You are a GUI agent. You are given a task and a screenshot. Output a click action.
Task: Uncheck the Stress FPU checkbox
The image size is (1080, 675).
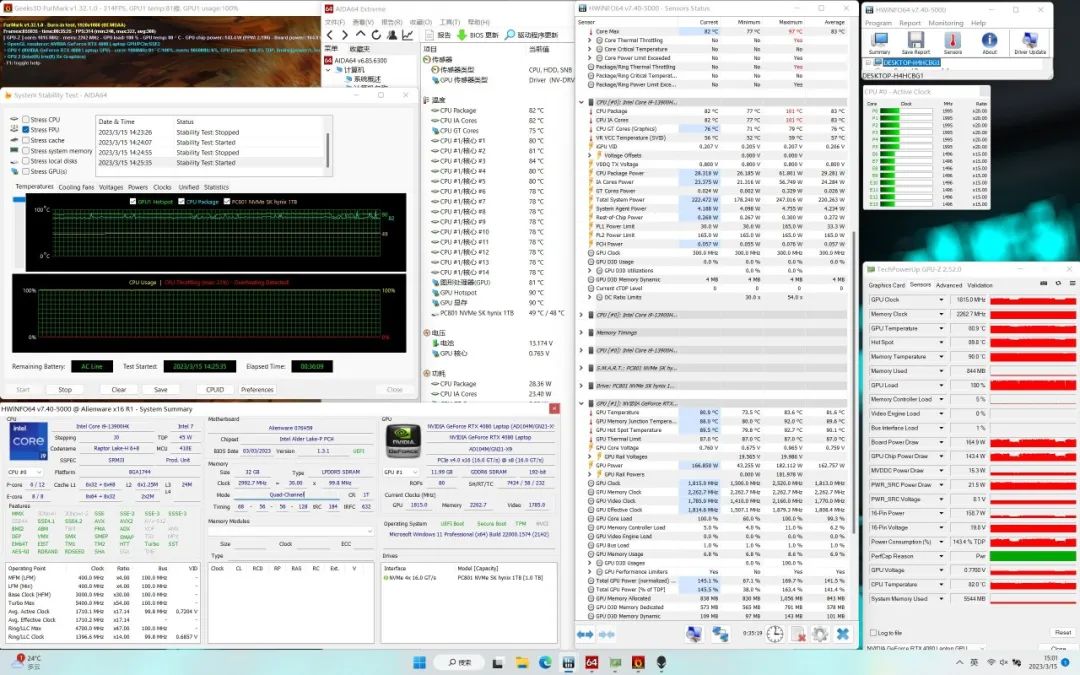[25, 130]
